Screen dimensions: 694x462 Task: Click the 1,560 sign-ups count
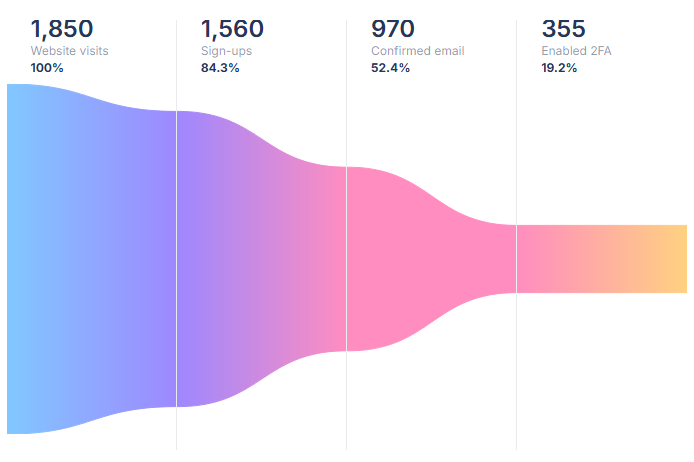232,29
